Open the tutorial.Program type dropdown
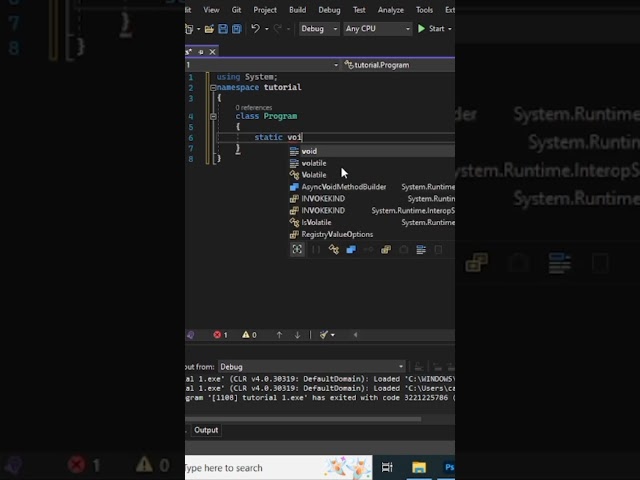The width and height of the screenshot is (640, 480). [x=399, y=65]
